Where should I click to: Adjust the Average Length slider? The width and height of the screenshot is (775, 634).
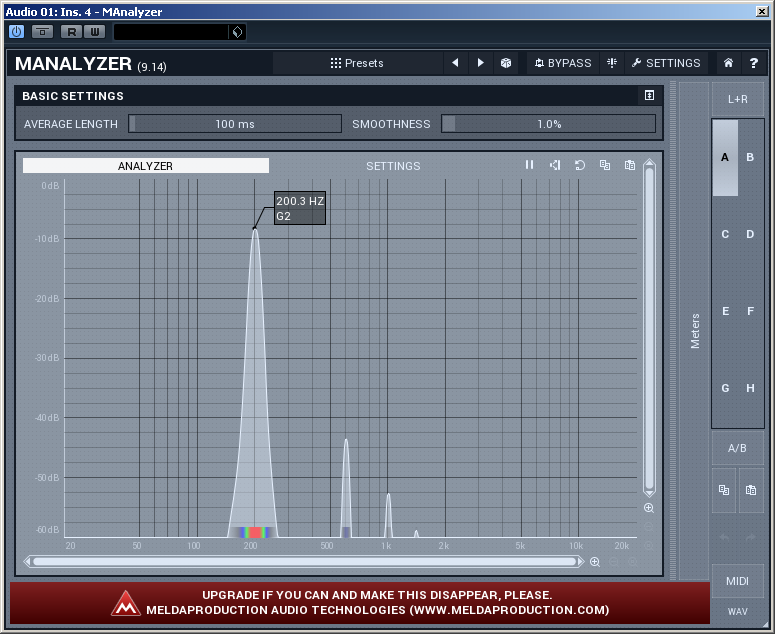(235, 124)
